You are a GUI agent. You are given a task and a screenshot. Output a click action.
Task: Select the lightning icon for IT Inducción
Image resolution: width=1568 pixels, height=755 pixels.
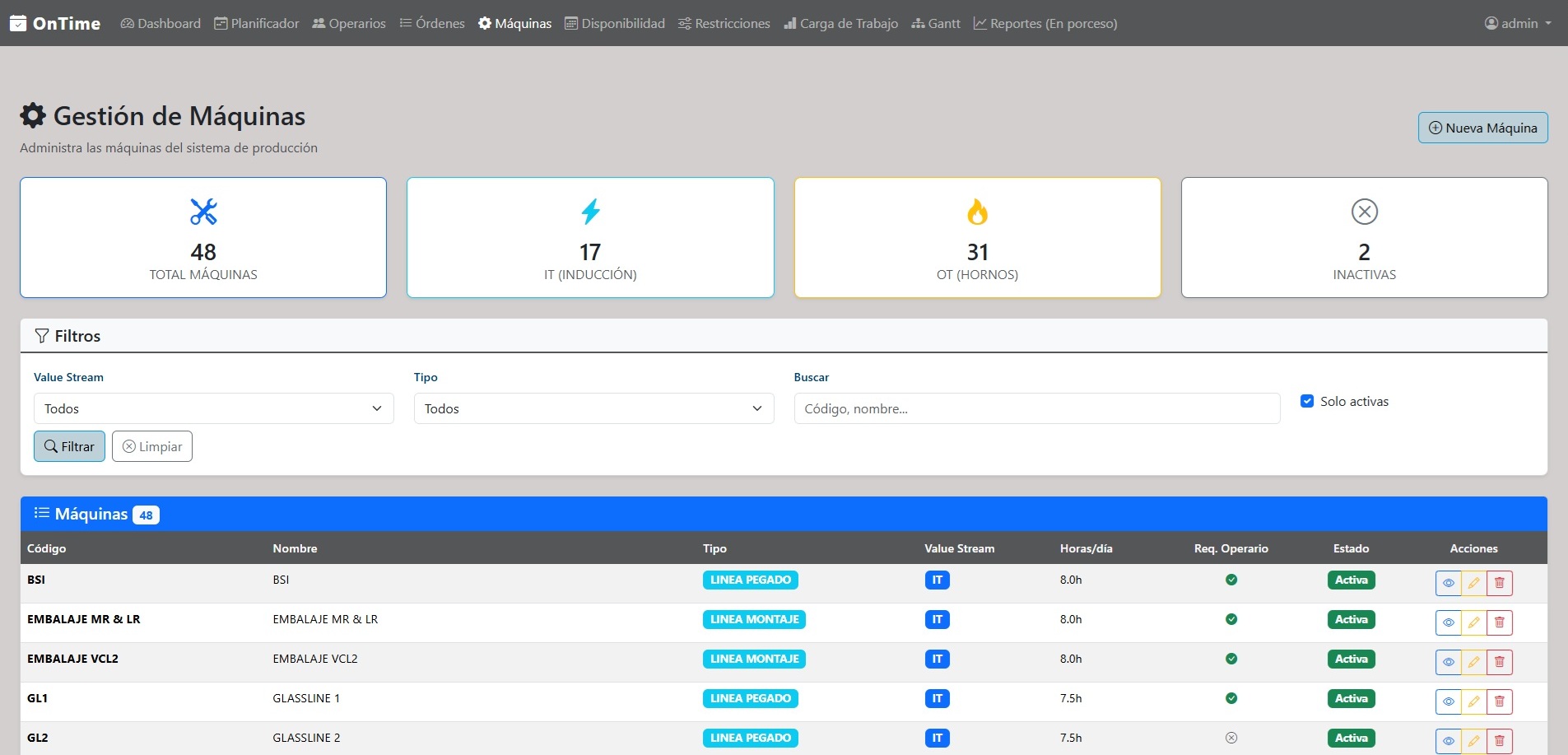point(589,212)
